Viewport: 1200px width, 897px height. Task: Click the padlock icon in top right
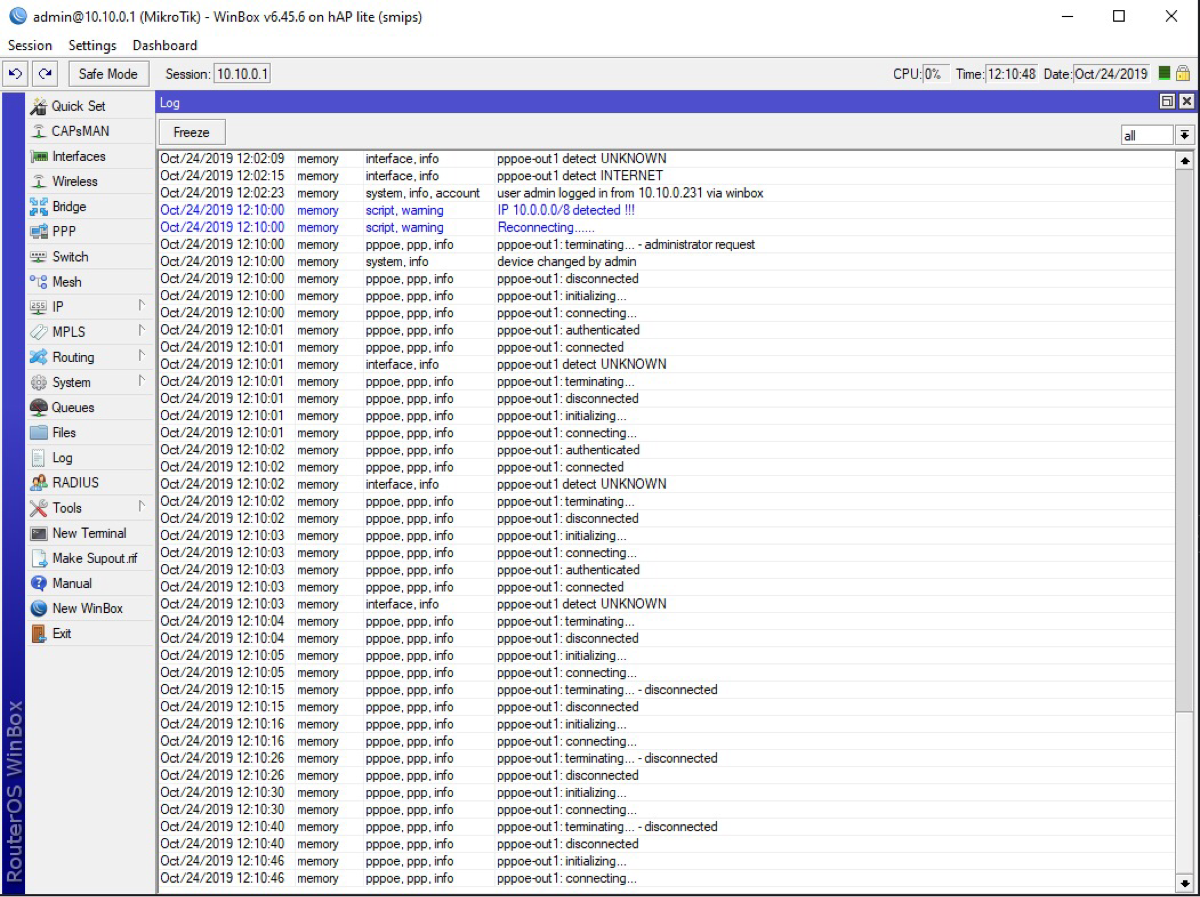(1182, 74)
